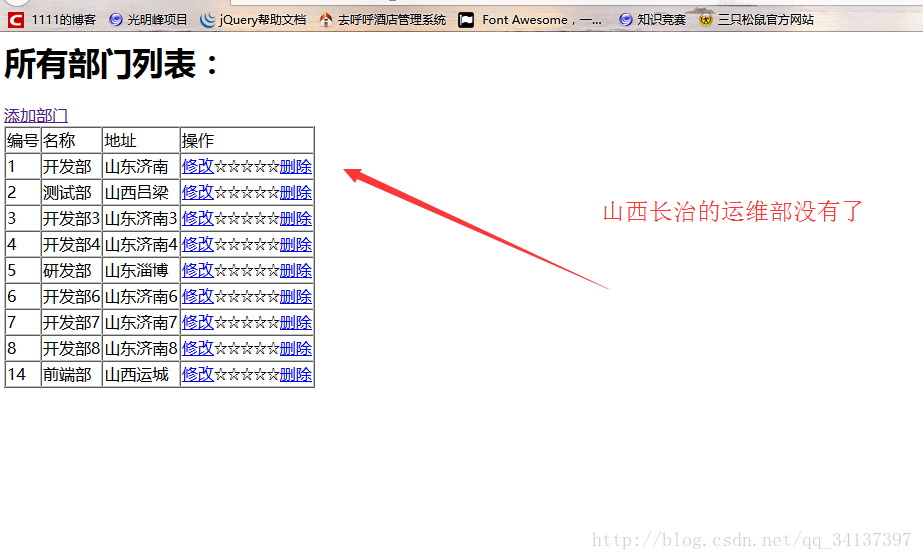Click the 编号 column header

[23, 141]
